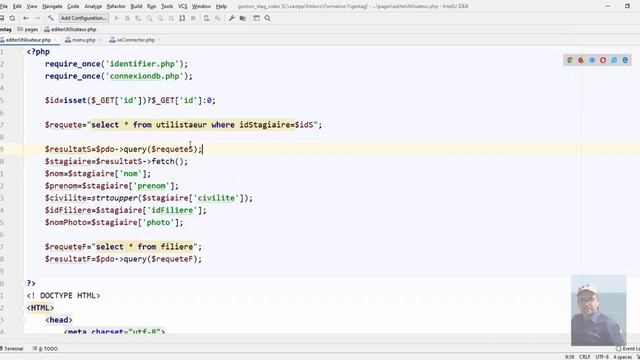Click the $requete select query line
Image resolution: width=640 pixels, height=360 pixels.
(x=183, y=125)
